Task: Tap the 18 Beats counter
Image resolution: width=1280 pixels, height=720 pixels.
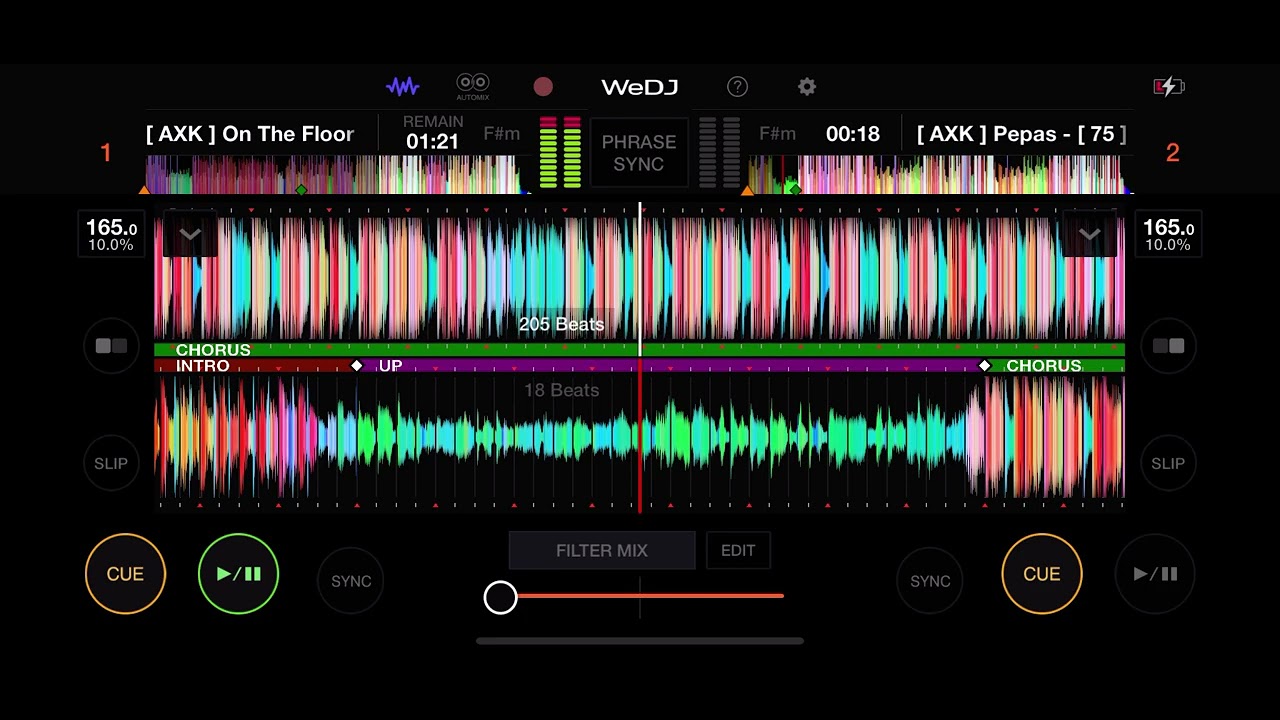Action: 561,390
